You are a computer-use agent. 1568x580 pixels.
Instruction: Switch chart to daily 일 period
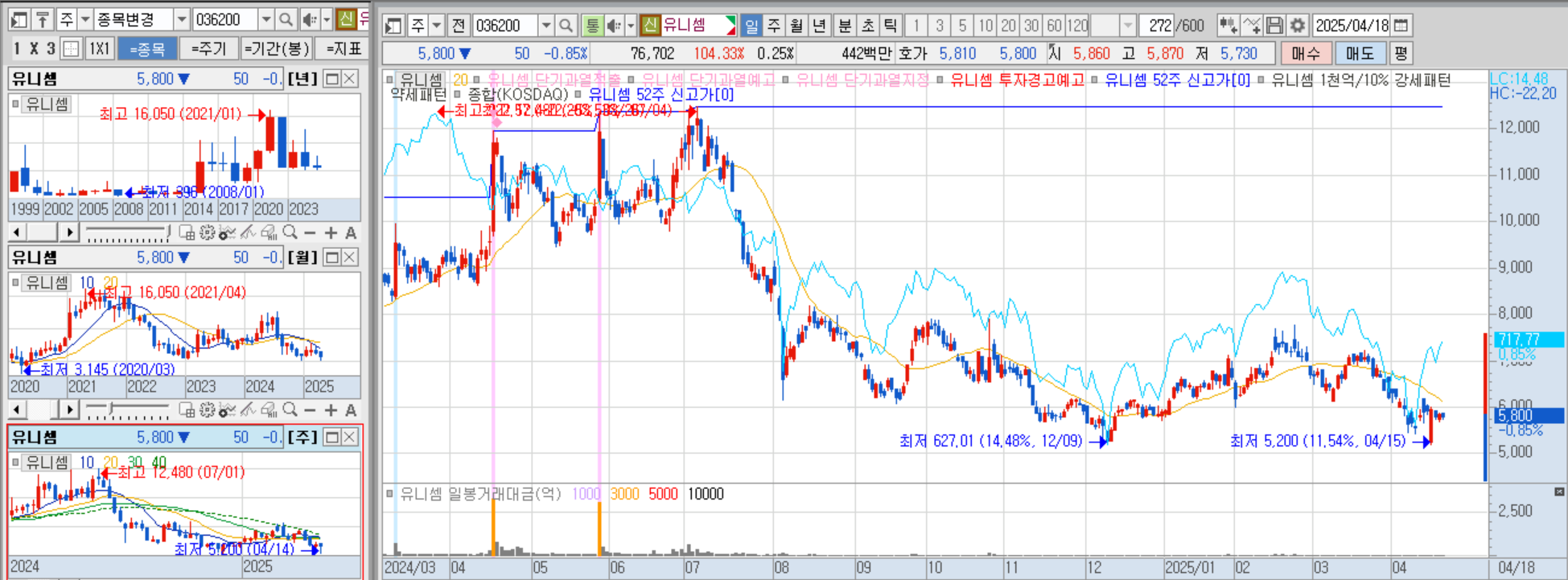(x=751, y=26)
